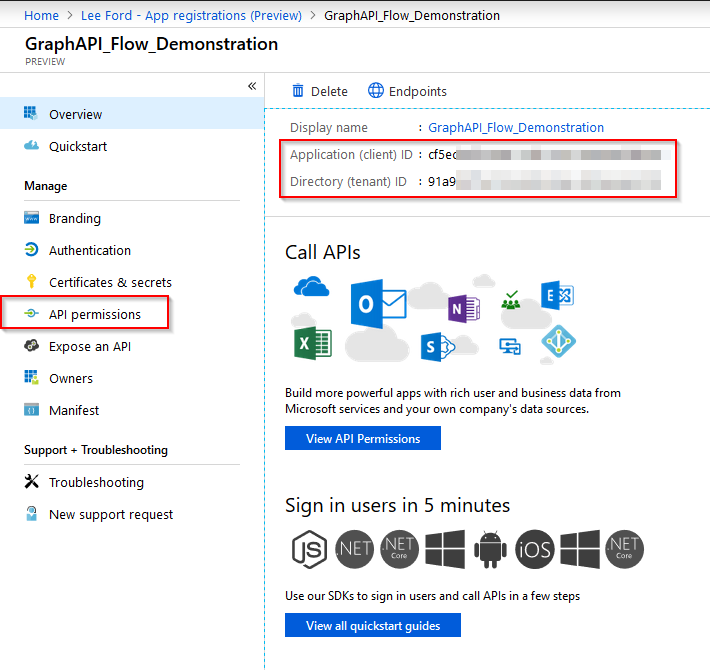The width and height of the screenshot is (710, 670).
Task: Open API permissions in sidebar
Action: [95, 314]
